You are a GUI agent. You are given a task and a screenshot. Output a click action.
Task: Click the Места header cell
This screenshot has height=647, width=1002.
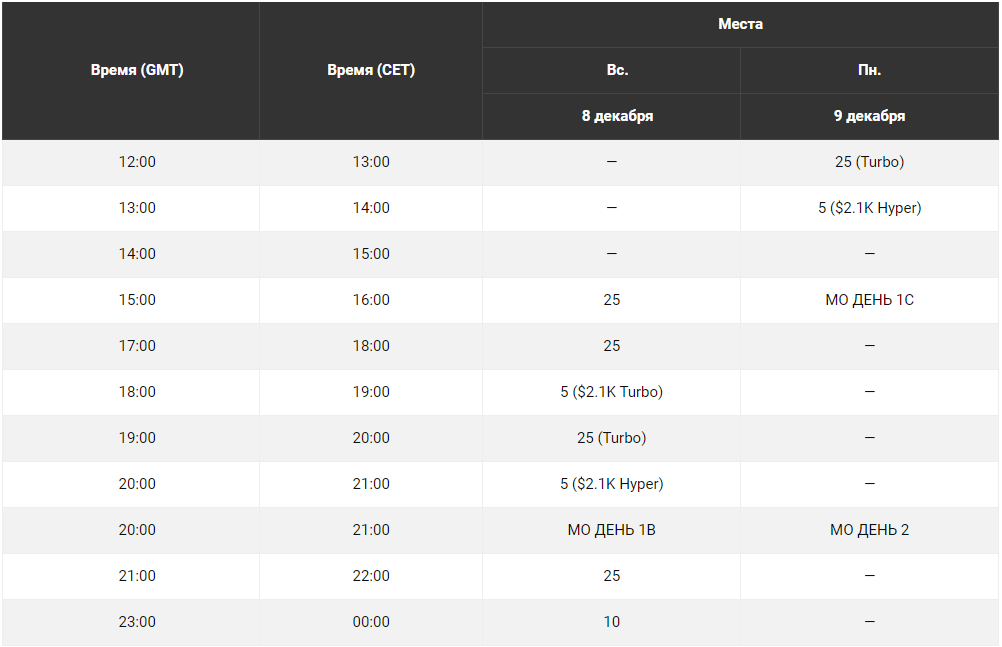(740, 24)
